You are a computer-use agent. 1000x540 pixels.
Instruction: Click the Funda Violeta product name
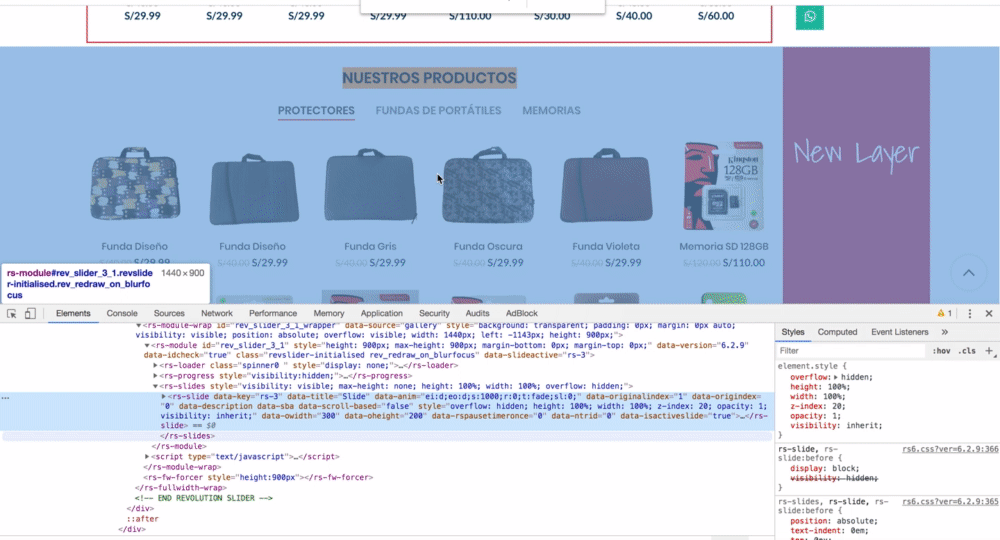pos(606,247)
